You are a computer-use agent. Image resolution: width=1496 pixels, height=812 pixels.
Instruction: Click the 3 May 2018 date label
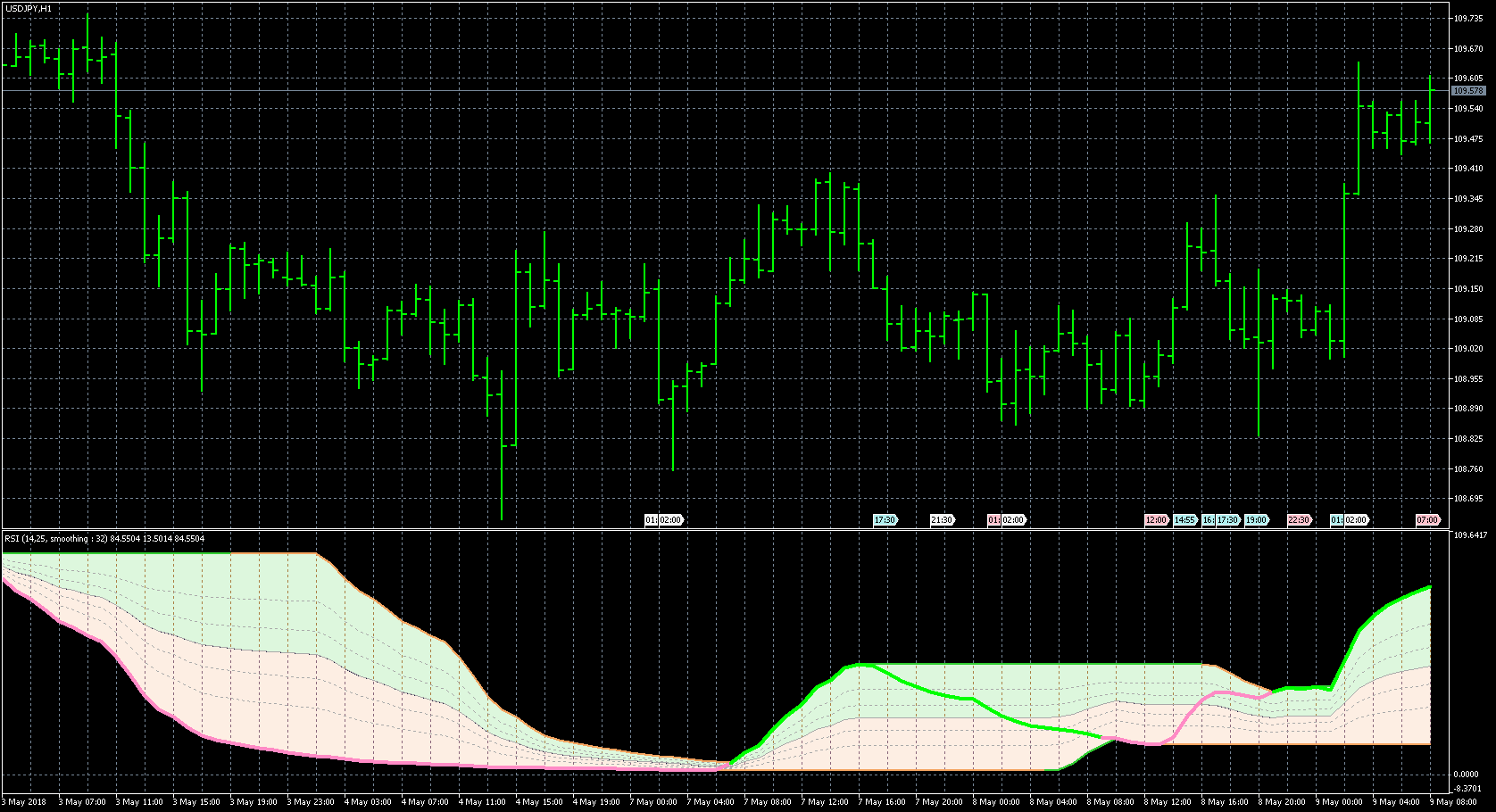pyautogui.click(x=27, y=802)
